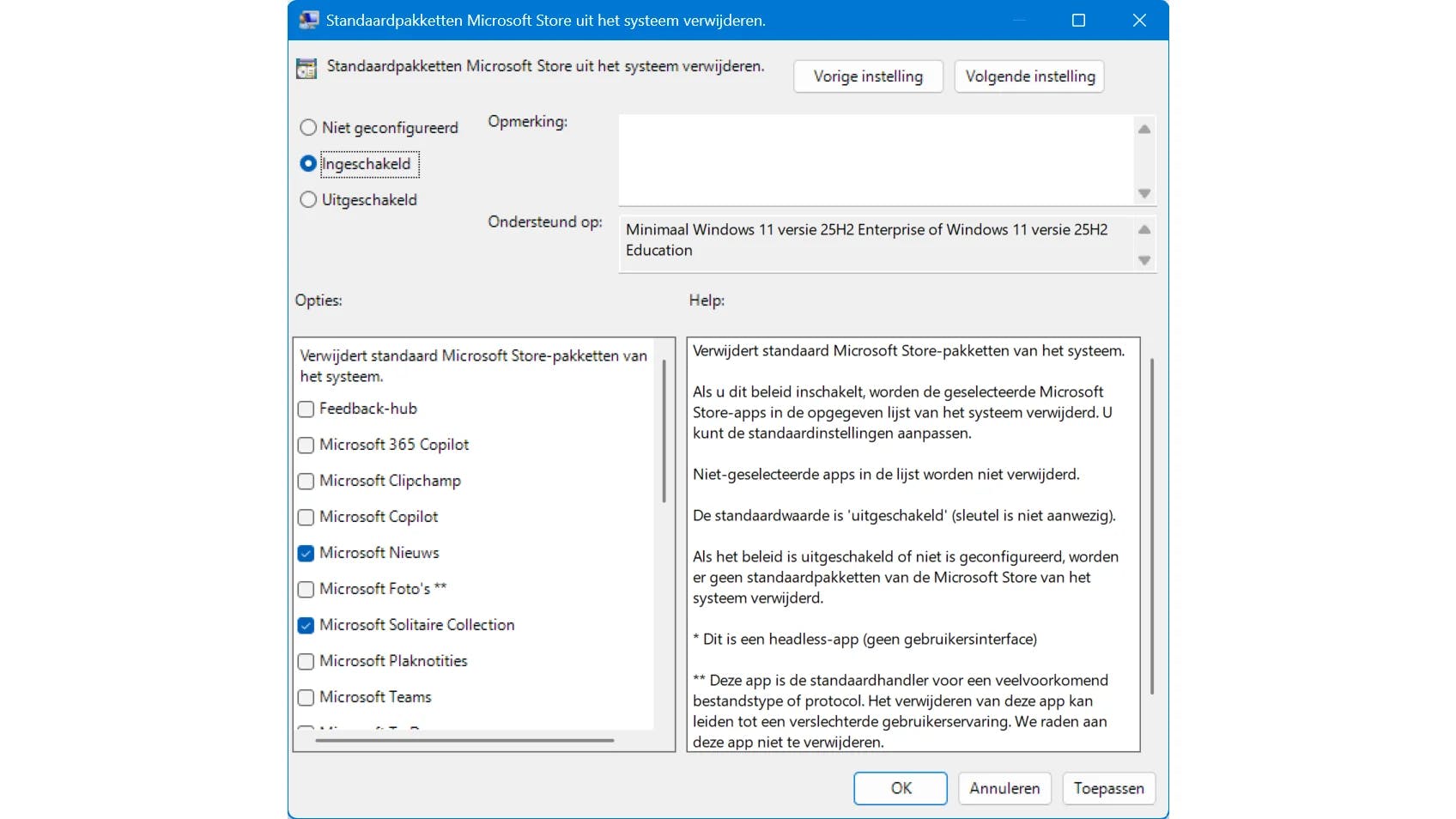Image resolution: width=1456 pixels, height=819 pixels.
Task: Click the policy editor icon in title bar
Action: (x=309, y=20)
